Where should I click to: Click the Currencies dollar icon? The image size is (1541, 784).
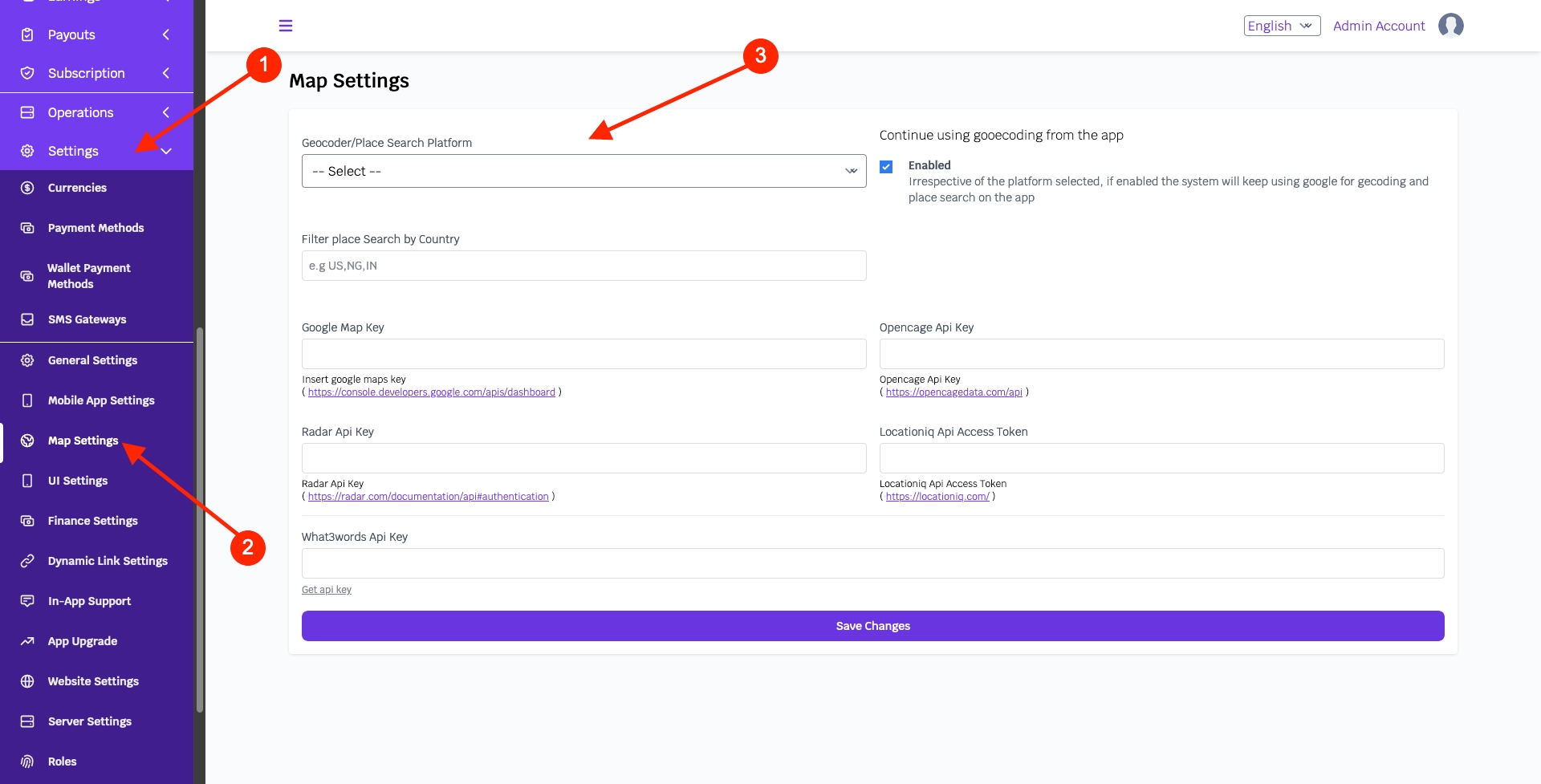(27, 188)
